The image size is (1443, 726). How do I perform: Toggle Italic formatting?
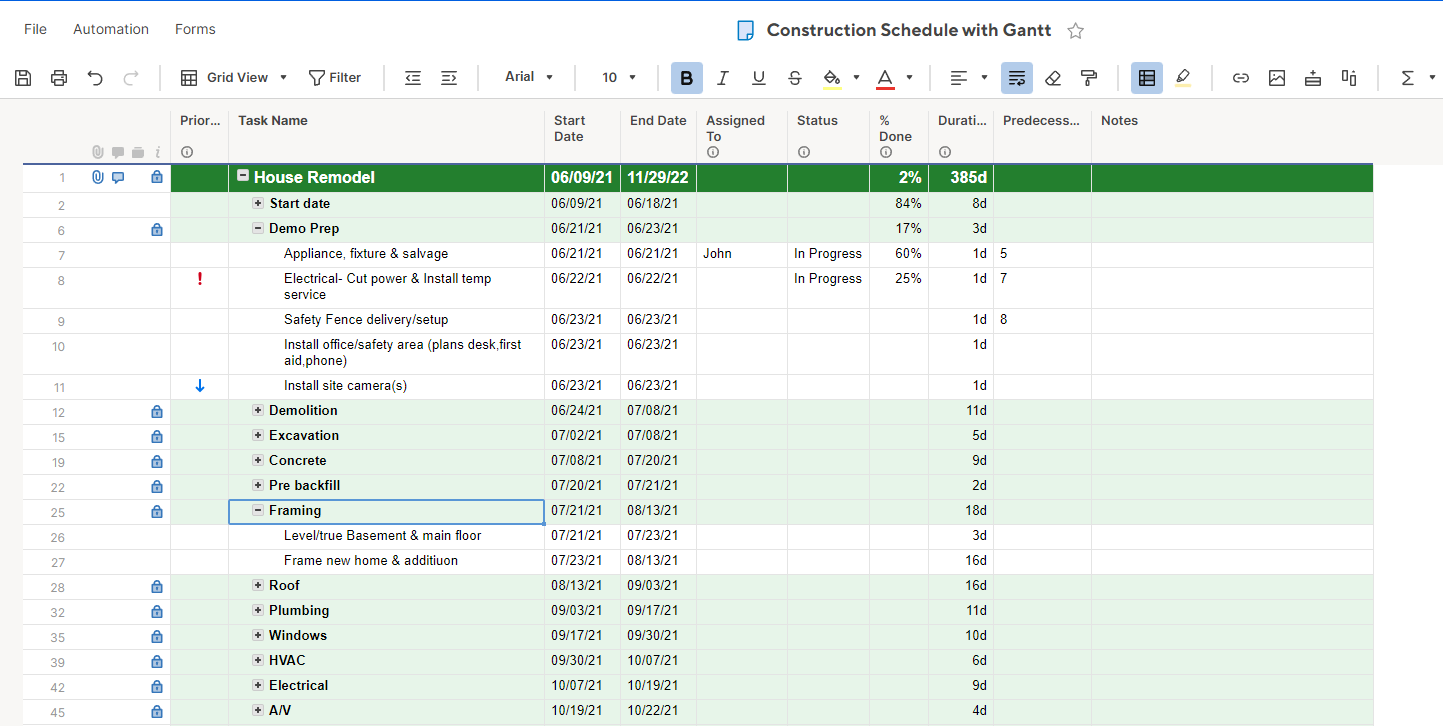tap(723, 78)
